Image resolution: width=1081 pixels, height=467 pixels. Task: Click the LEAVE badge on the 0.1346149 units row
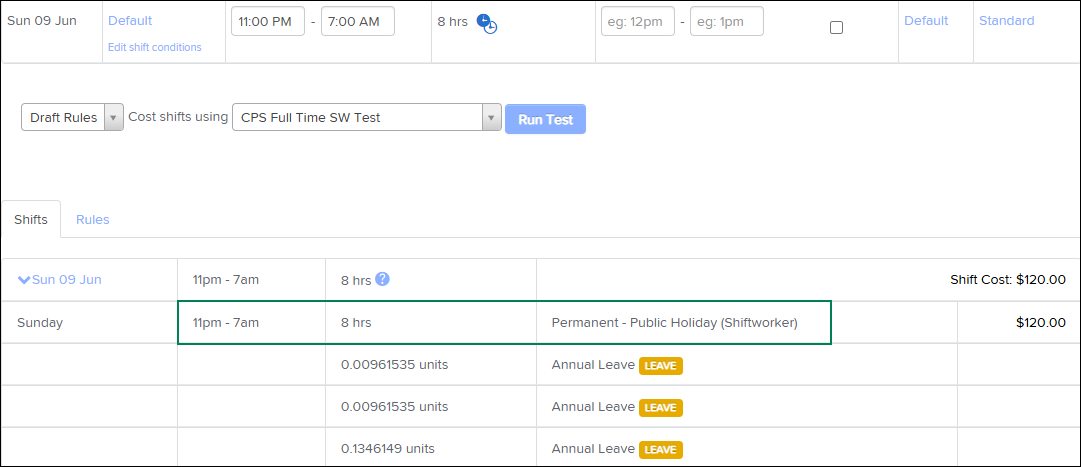pos(660,449)
